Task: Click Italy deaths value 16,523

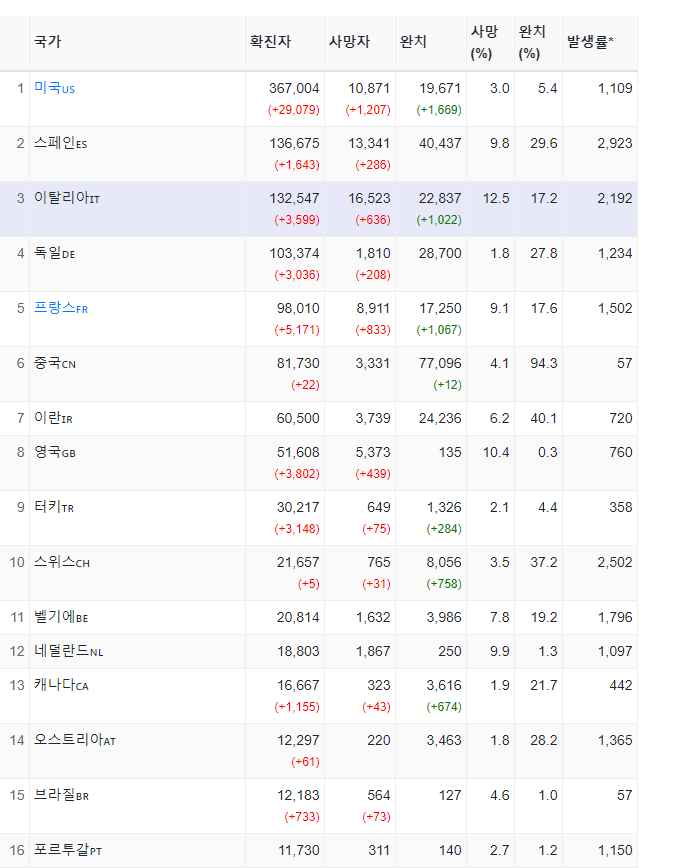Action: [x=369, y=198]
